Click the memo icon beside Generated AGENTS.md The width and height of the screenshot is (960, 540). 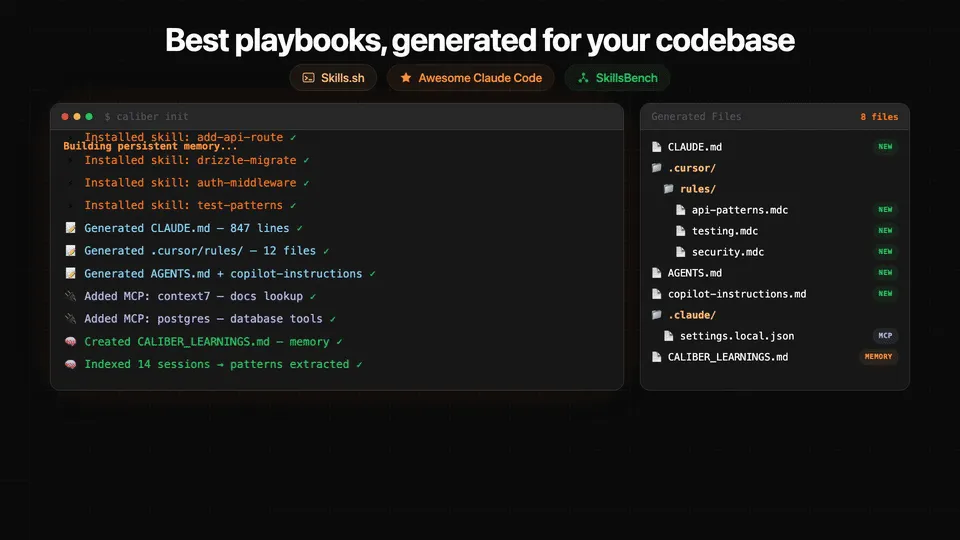tap(70, 273)
